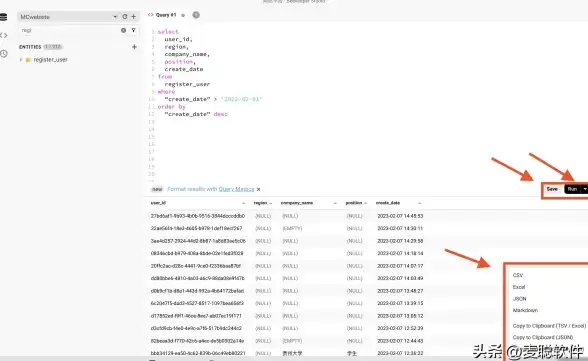
Task: Clear the entity search filter text
Action: point(123,30)
